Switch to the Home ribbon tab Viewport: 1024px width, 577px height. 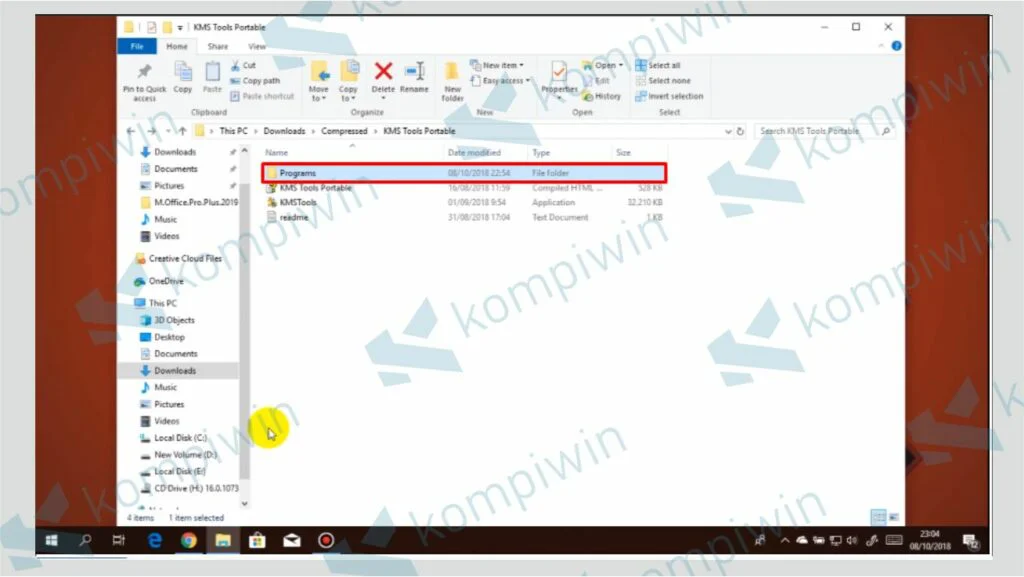(x=176, y=46)
